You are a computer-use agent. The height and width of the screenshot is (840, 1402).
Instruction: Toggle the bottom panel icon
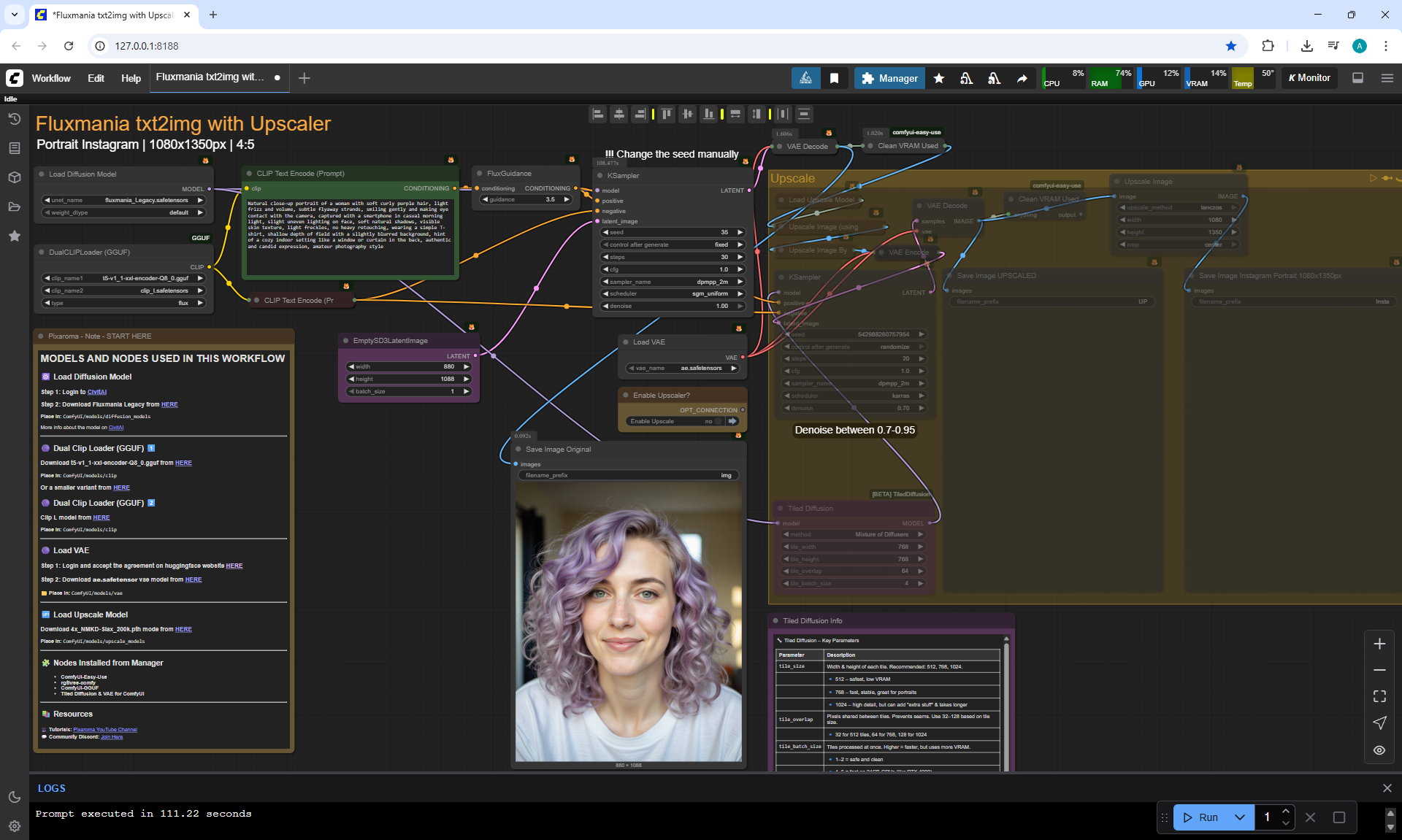pyautogui.click(x=1357, y=78)
